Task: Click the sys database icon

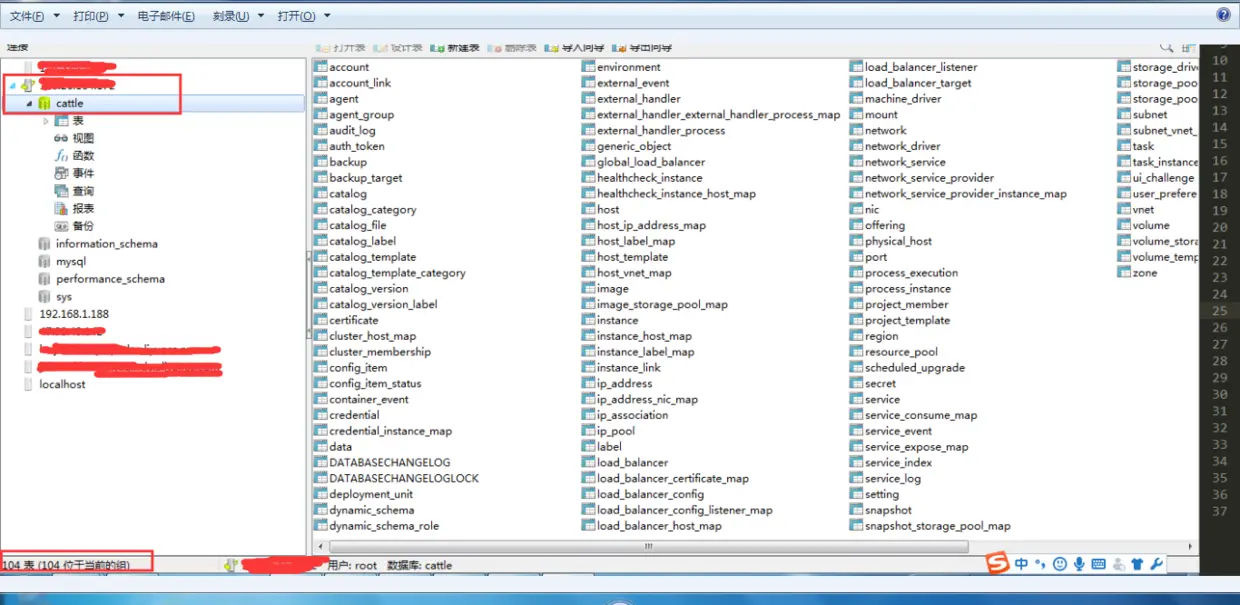Action: [44, 297]
